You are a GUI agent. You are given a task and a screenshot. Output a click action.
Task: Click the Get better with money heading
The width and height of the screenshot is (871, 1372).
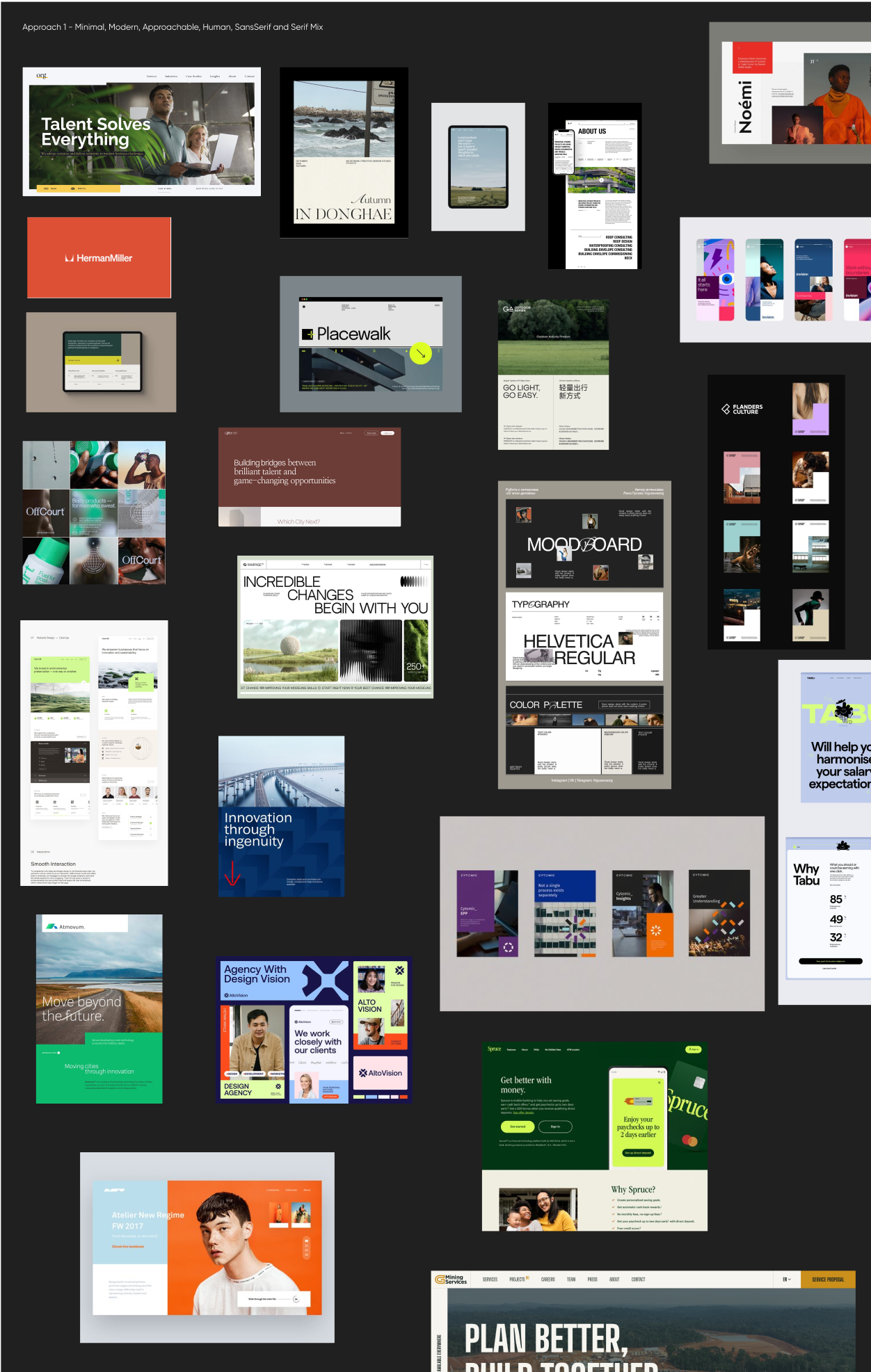526,1085
